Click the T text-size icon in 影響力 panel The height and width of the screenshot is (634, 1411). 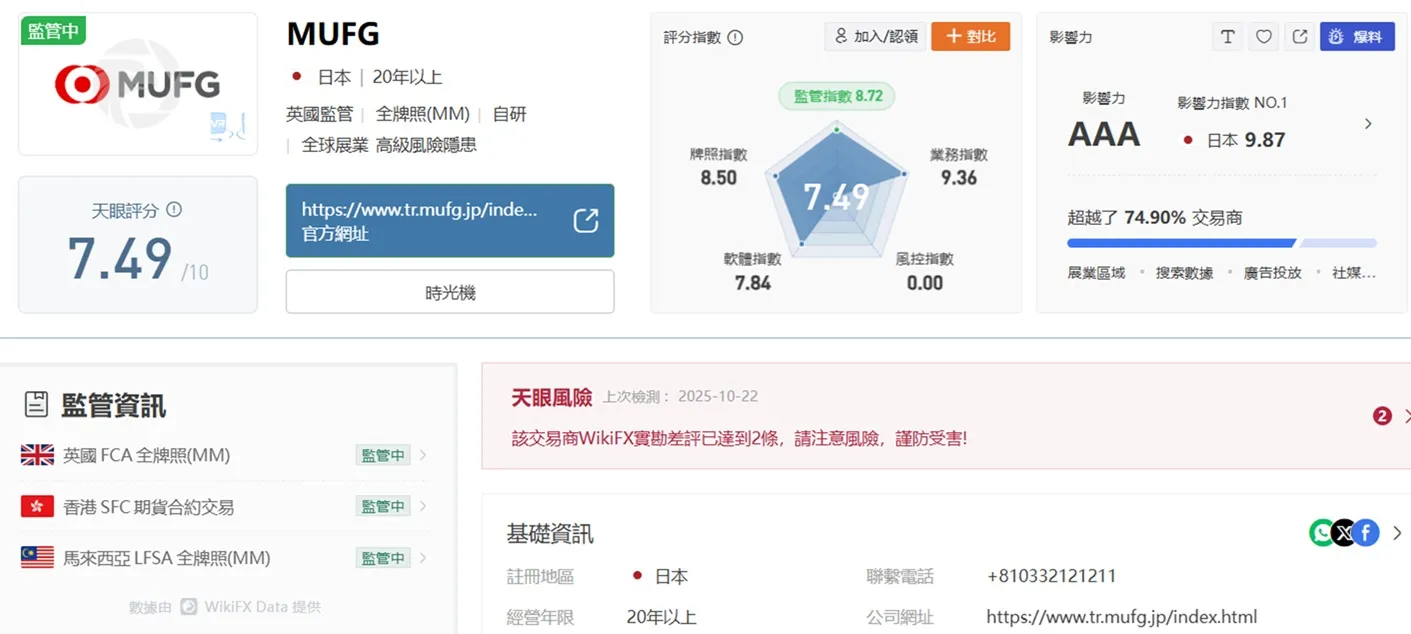coord(1227,36)
